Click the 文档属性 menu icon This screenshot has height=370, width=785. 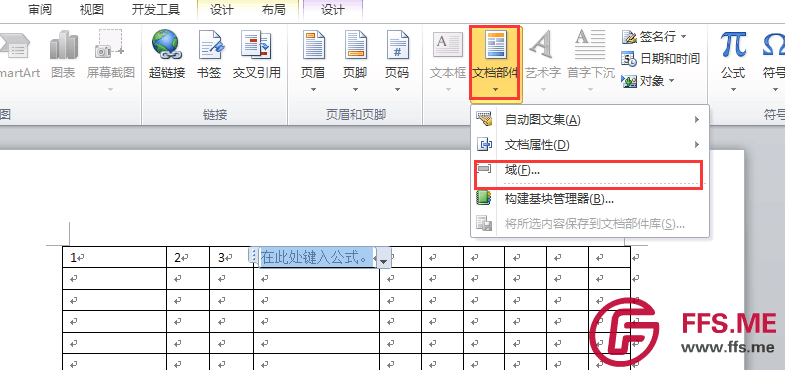pyautogui.click(x=484, y=145)
